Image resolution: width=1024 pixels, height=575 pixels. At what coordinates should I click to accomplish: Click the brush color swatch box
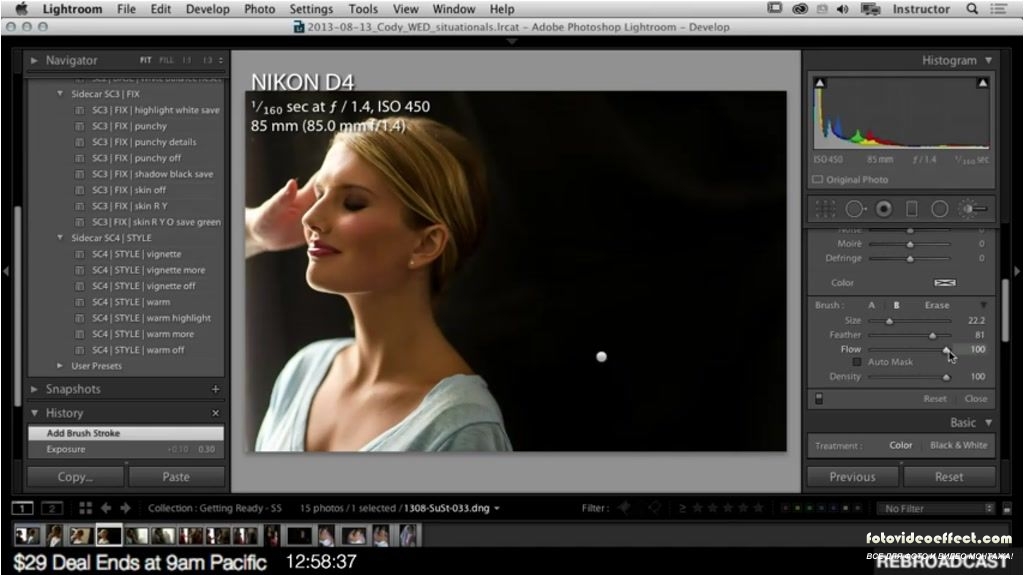click(x=945, y=283)
